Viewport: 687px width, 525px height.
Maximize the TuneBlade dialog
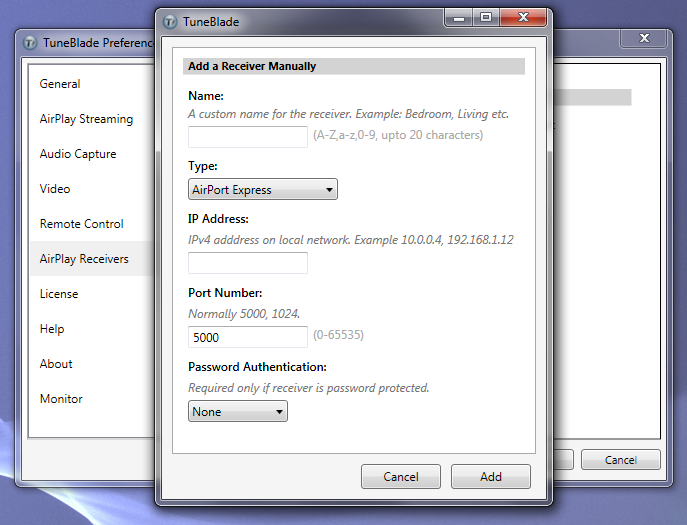(x=486, y=18)
